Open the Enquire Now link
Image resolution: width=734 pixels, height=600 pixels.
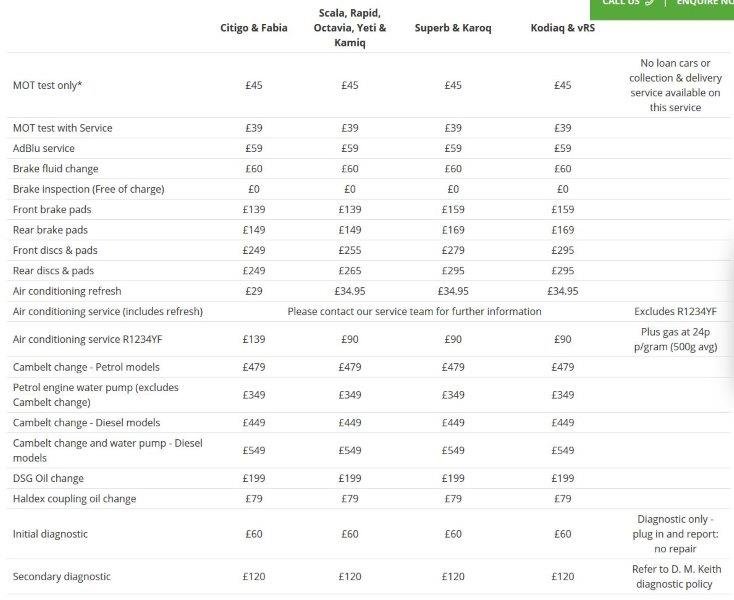(705, 2)
